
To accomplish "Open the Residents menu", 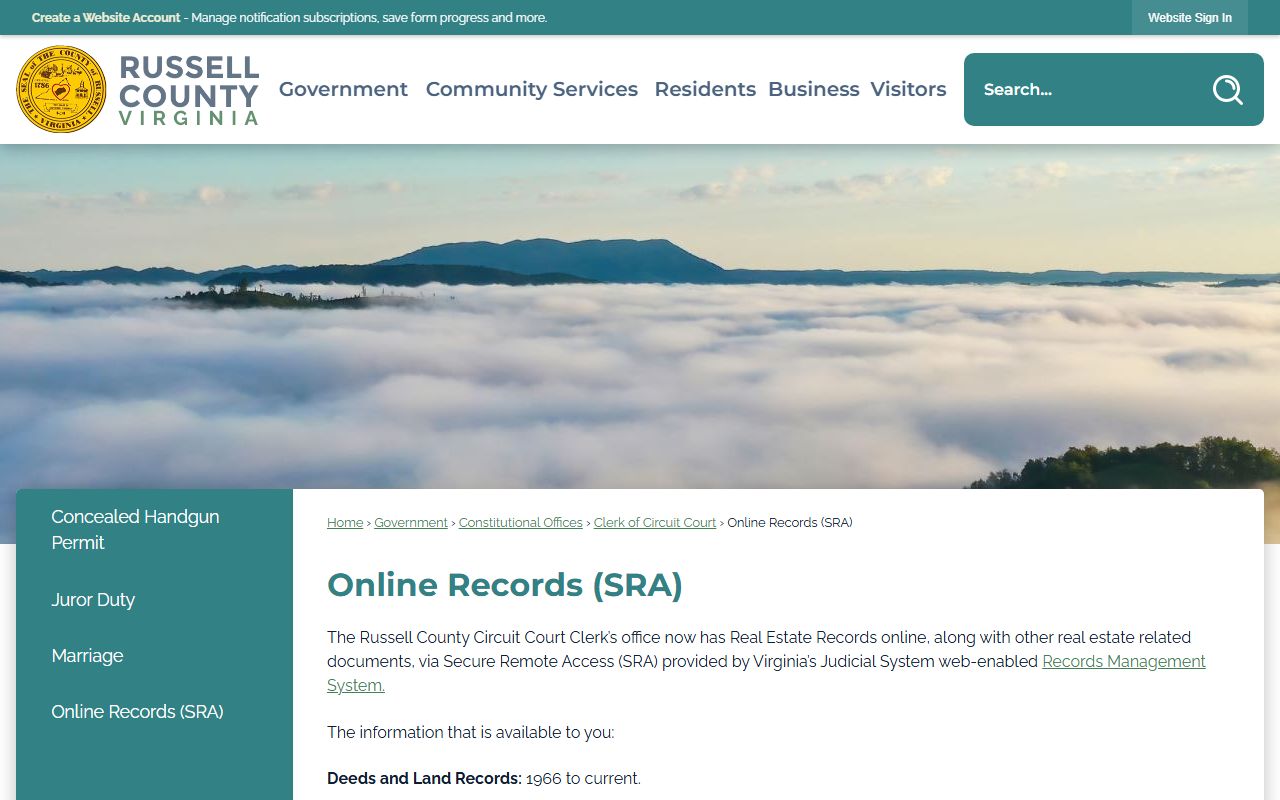I will [705, 89].
